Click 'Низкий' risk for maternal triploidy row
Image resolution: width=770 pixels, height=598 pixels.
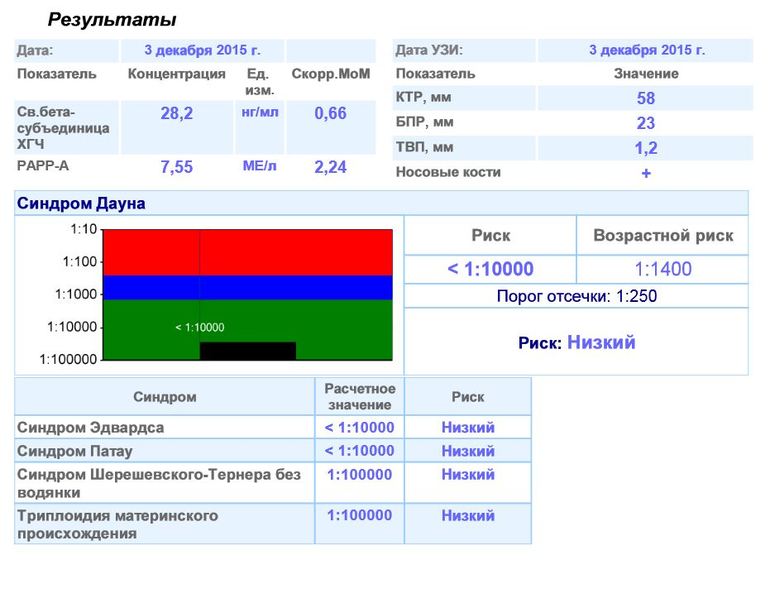click(x=468, y=516)
